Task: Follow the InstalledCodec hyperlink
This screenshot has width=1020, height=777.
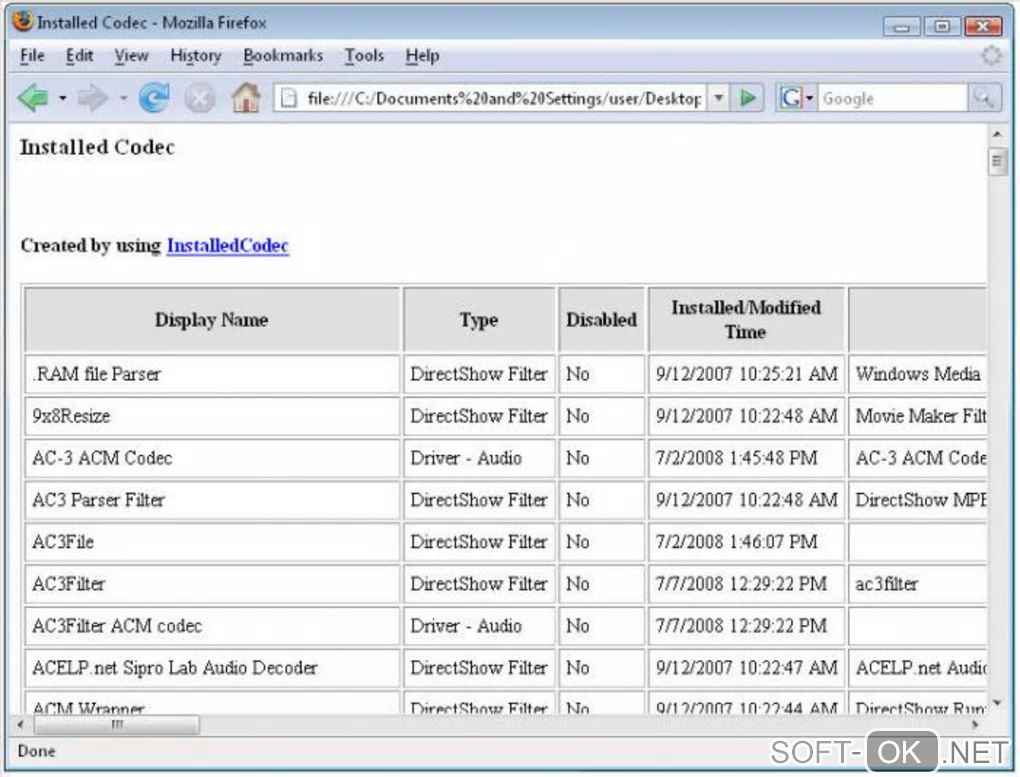Action: click(x=228, y=245)
